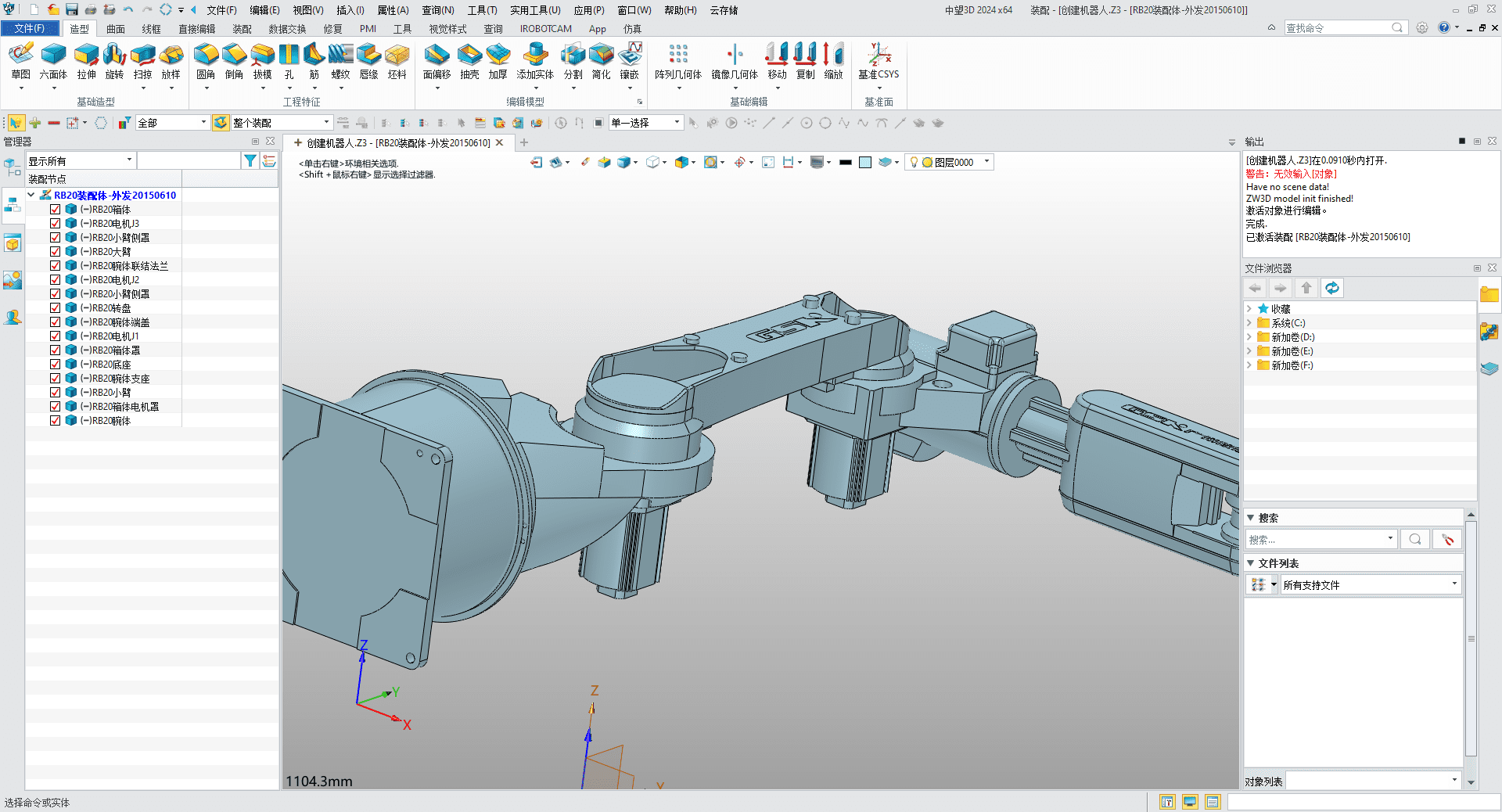This screenshot has width=1502, height=812.
Task: Toggle the RB20小臂 checkbox
Action: pos(55,392)
